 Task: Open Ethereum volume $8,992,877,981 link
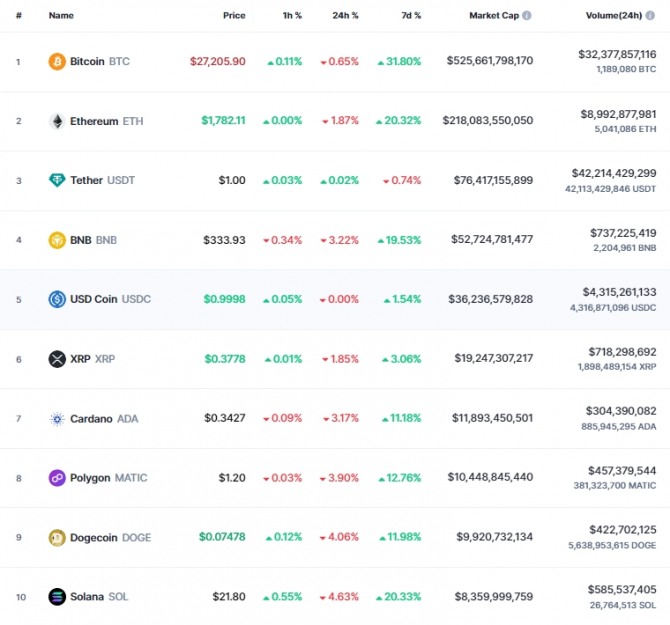point(618,114)
